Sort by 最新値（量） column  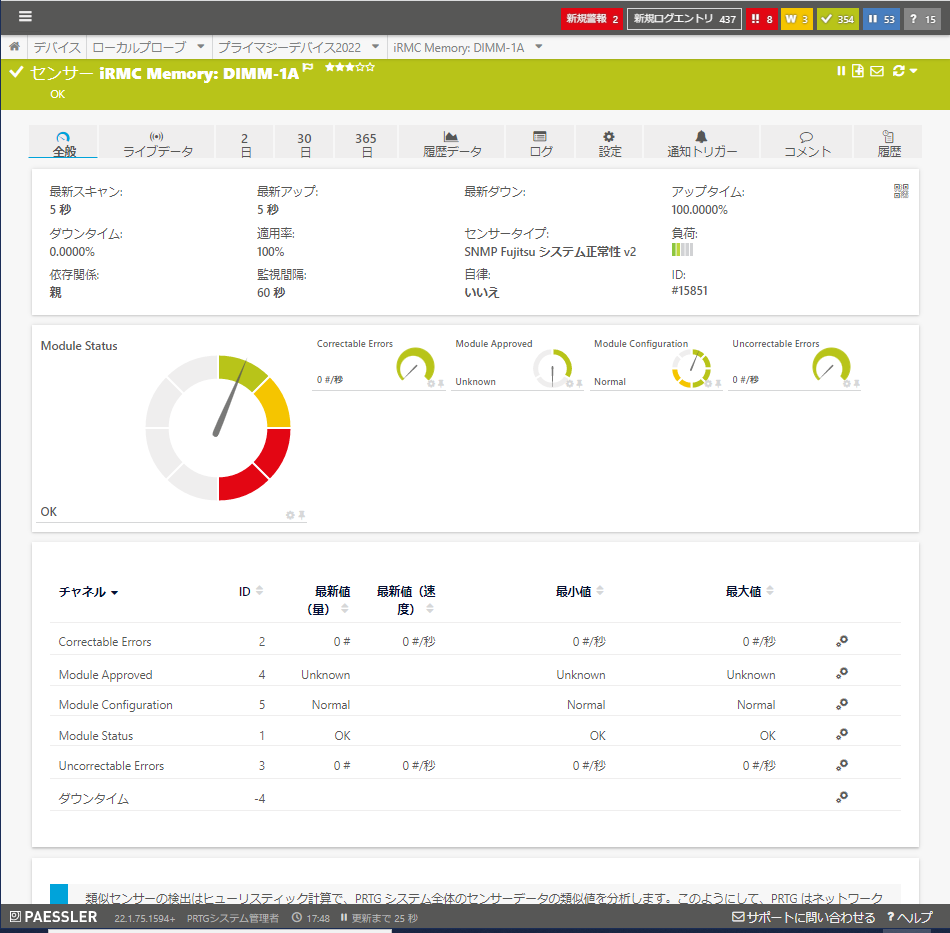[x=328, y=600]
